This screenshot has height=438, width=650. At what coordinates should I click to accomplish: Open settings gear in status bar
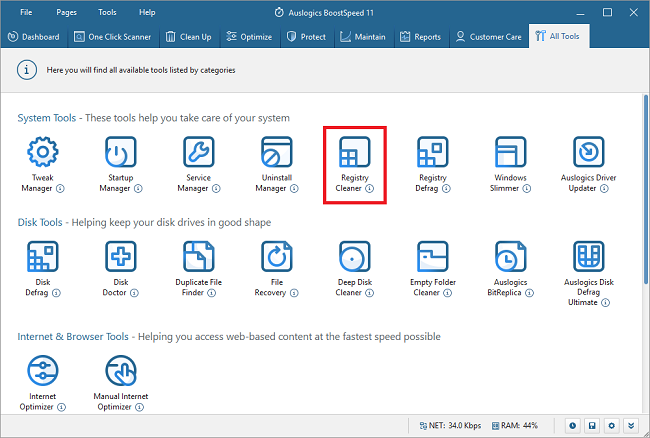611,426
